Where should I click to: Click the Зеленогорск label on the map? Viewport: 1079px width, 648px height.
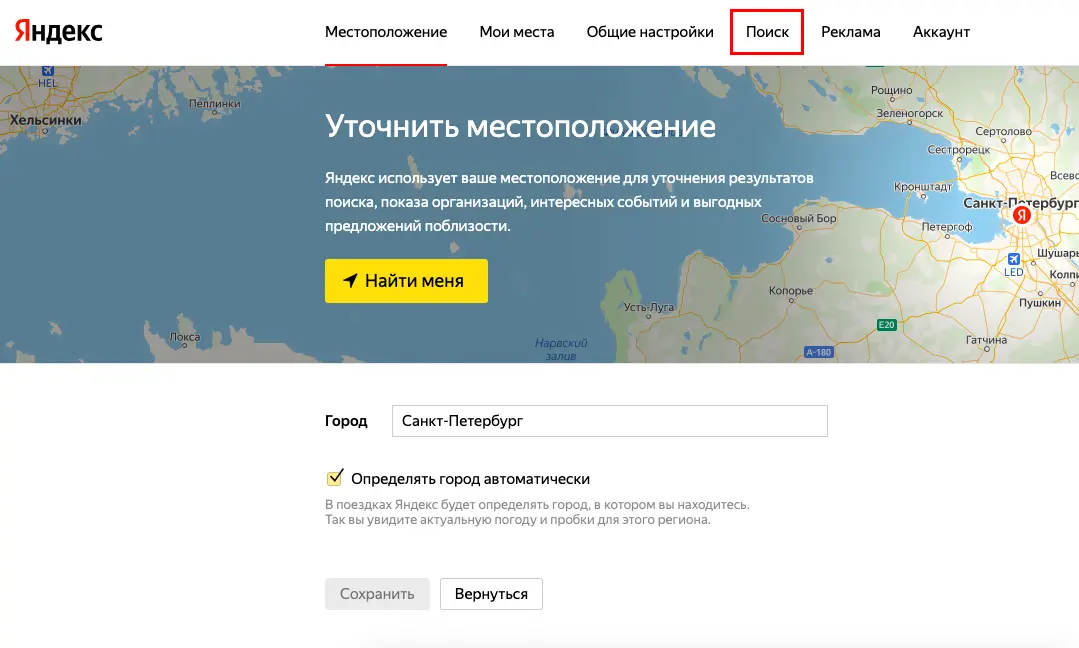pyautogui.click(x=910, y=113)
